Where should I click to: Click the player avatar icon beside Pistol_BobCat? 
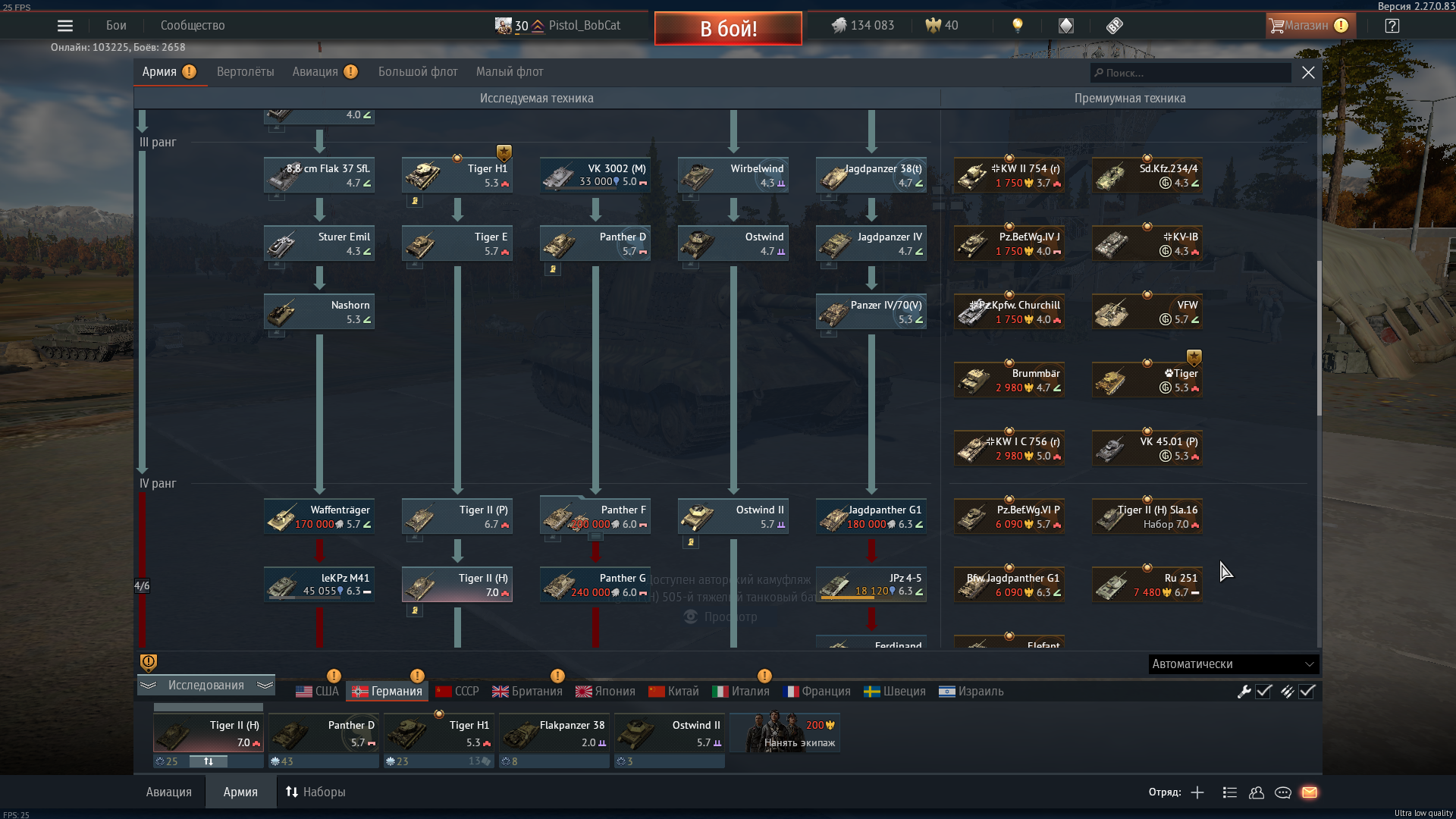pyautogui.click(x=503, y=26)
